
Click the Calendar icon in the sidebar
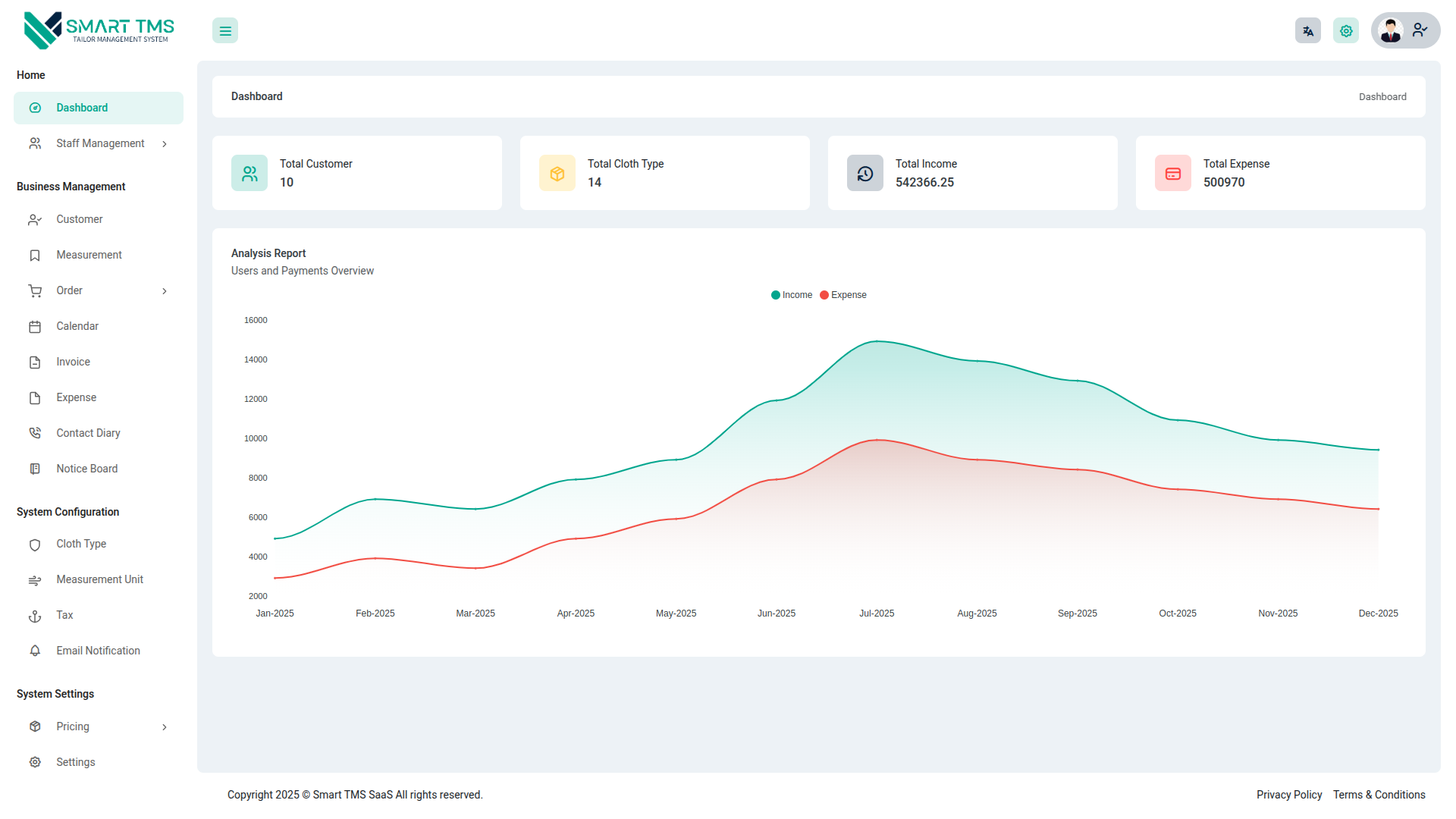(35, 327)
